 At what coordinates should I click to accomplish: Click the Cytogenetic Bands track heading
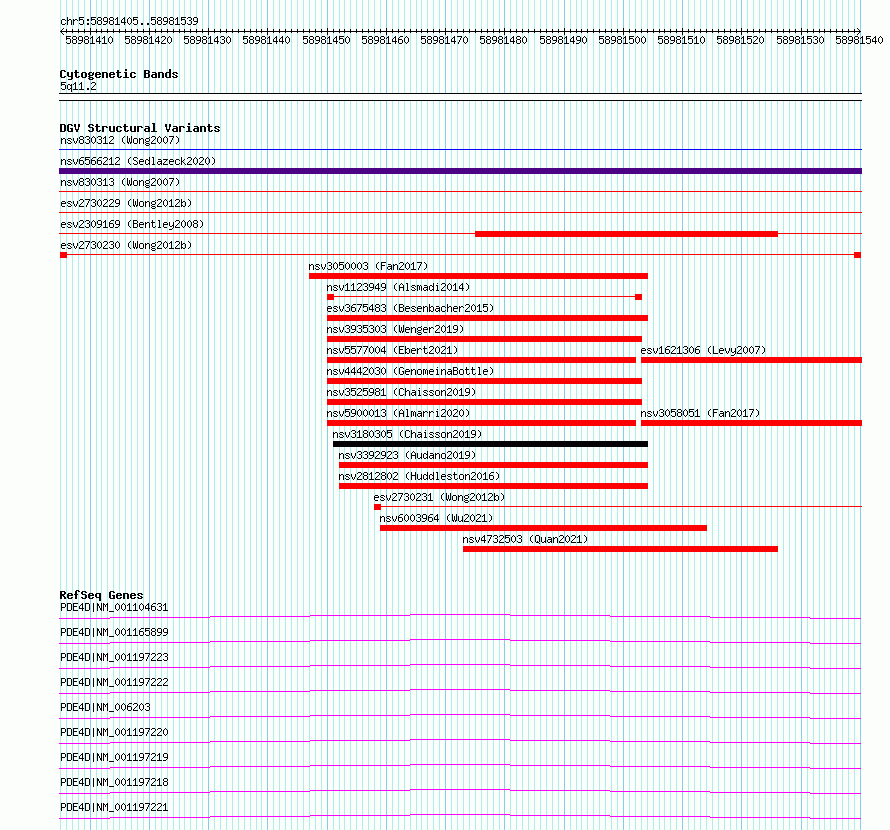(119, 74)
